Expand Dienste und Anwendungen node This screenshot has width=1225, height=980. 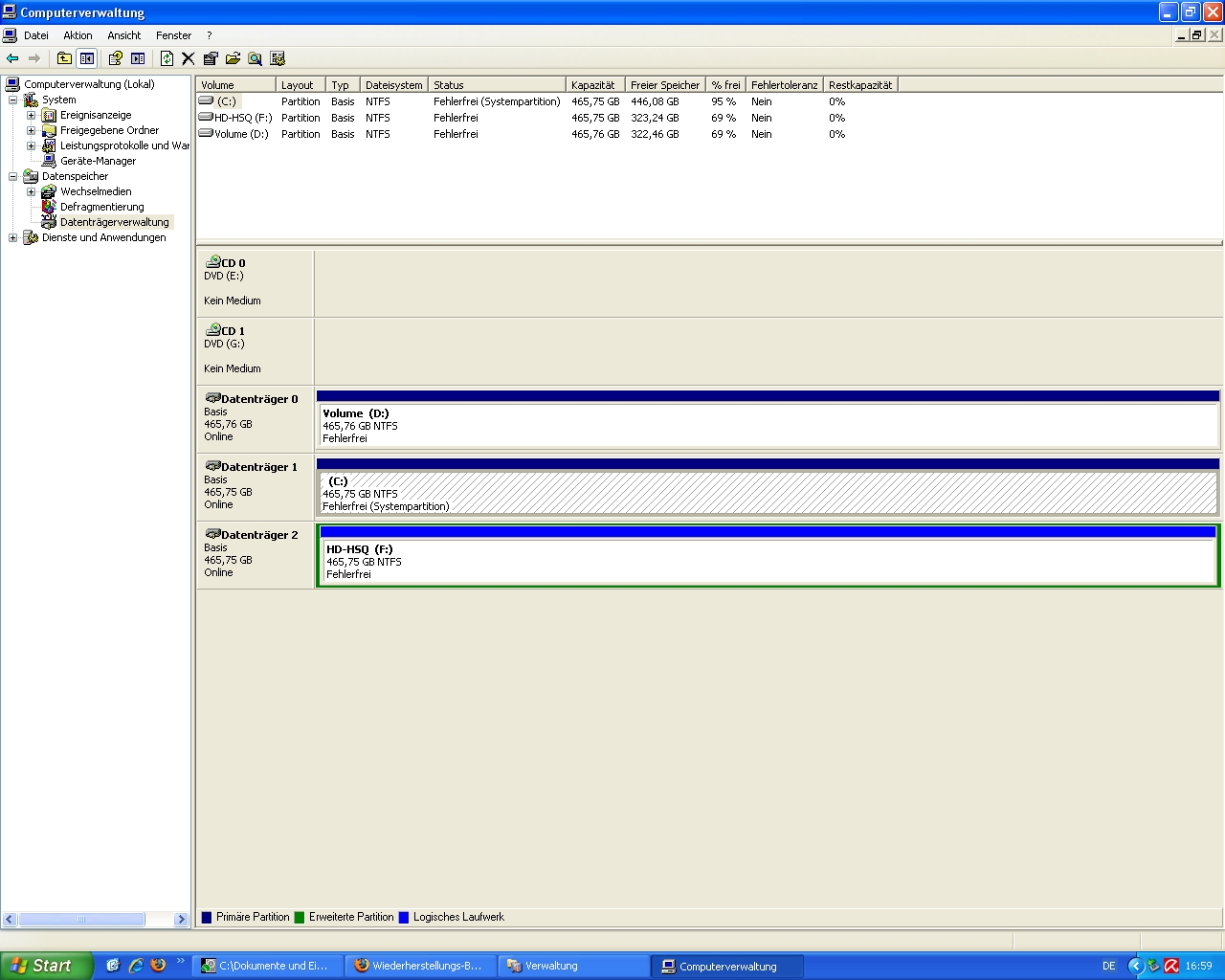click(x=12, y=237)
